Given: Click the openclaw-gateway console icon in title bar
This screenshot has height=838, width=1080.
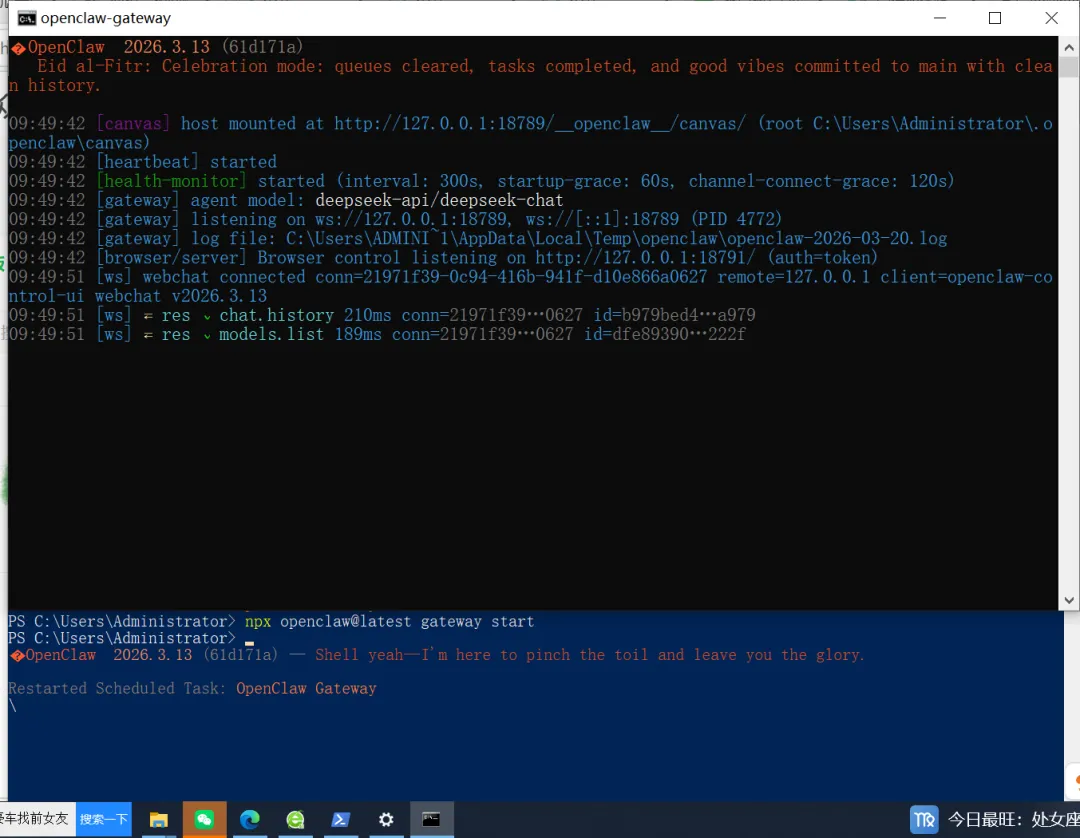Looking at the screenshot, I should click(x=26, y=19).
